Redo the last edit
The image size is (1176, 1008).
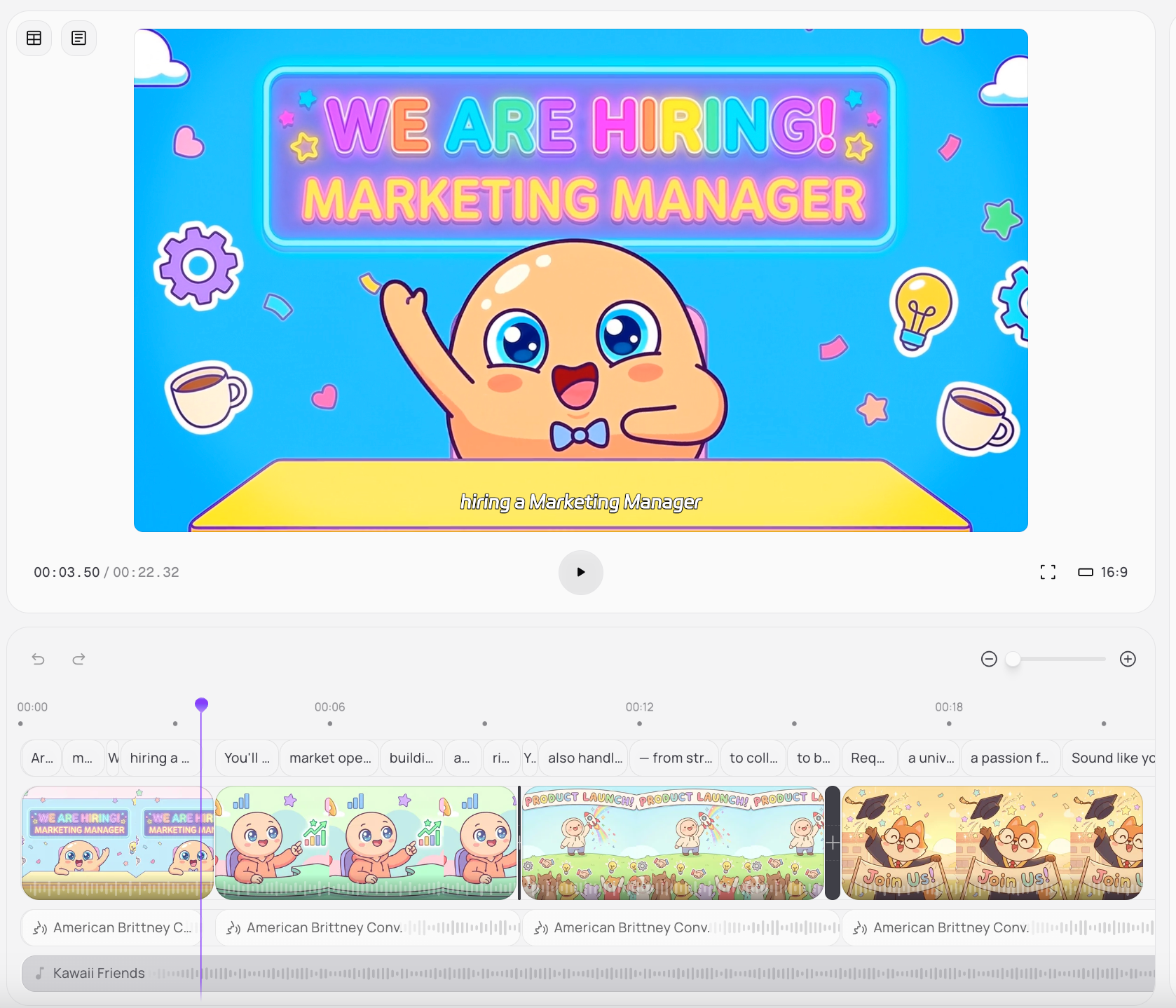point(78,659)
